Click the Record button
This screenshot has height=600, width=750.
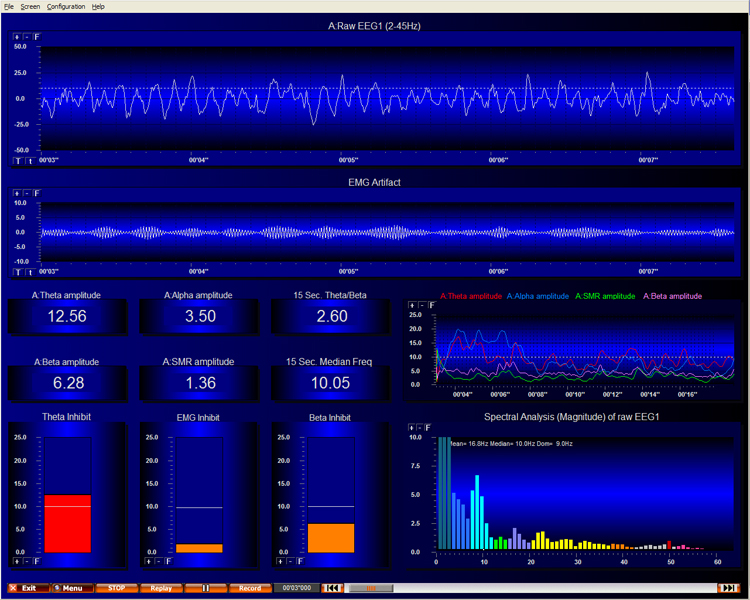tap(250, 588)
